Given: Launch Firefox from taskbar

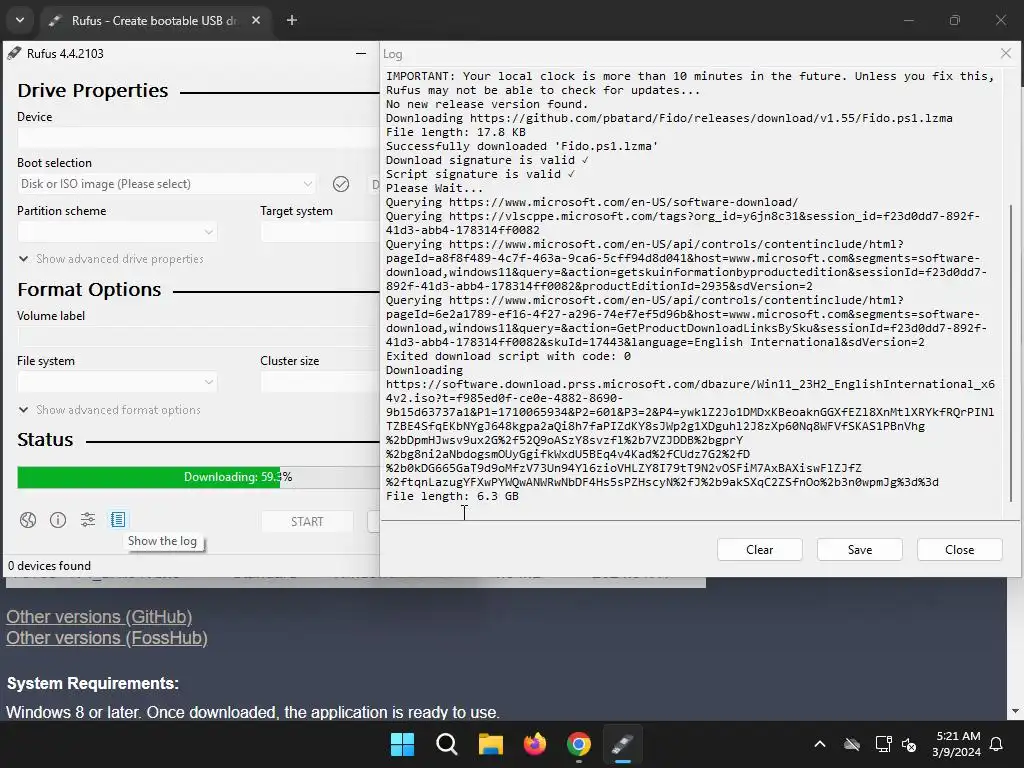Looking at the screenshot, I should coord(535,744).
